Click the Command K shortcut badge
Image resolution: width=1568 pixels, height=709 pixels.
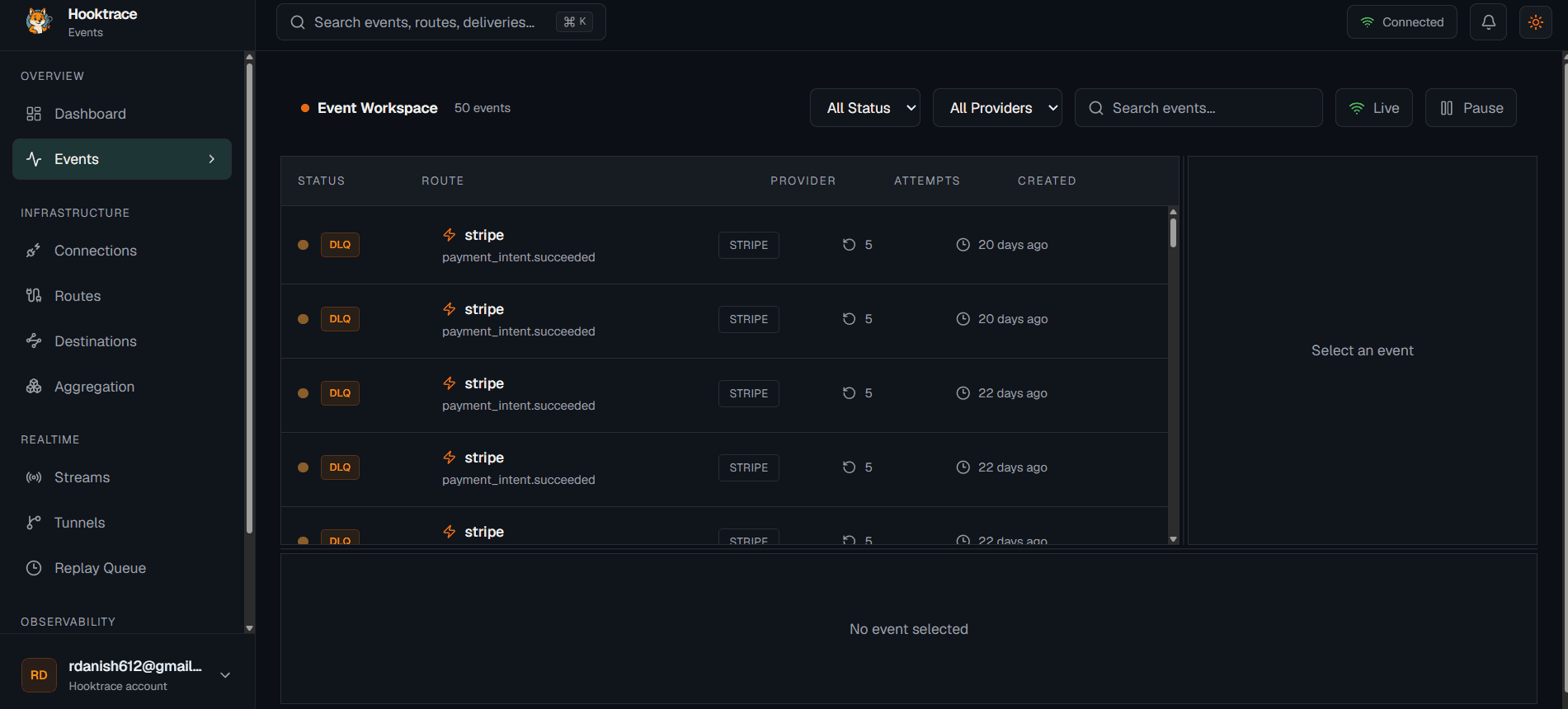(575, 22)
